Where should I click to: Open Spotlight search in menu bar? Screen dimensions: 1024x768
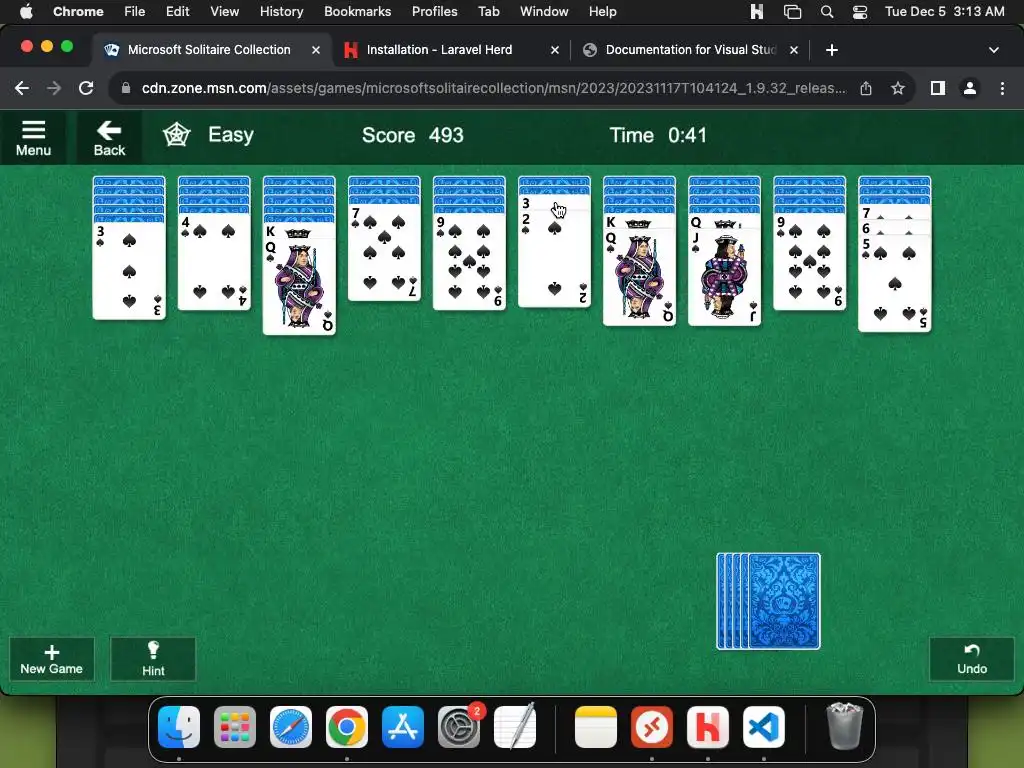coord(827,11)
